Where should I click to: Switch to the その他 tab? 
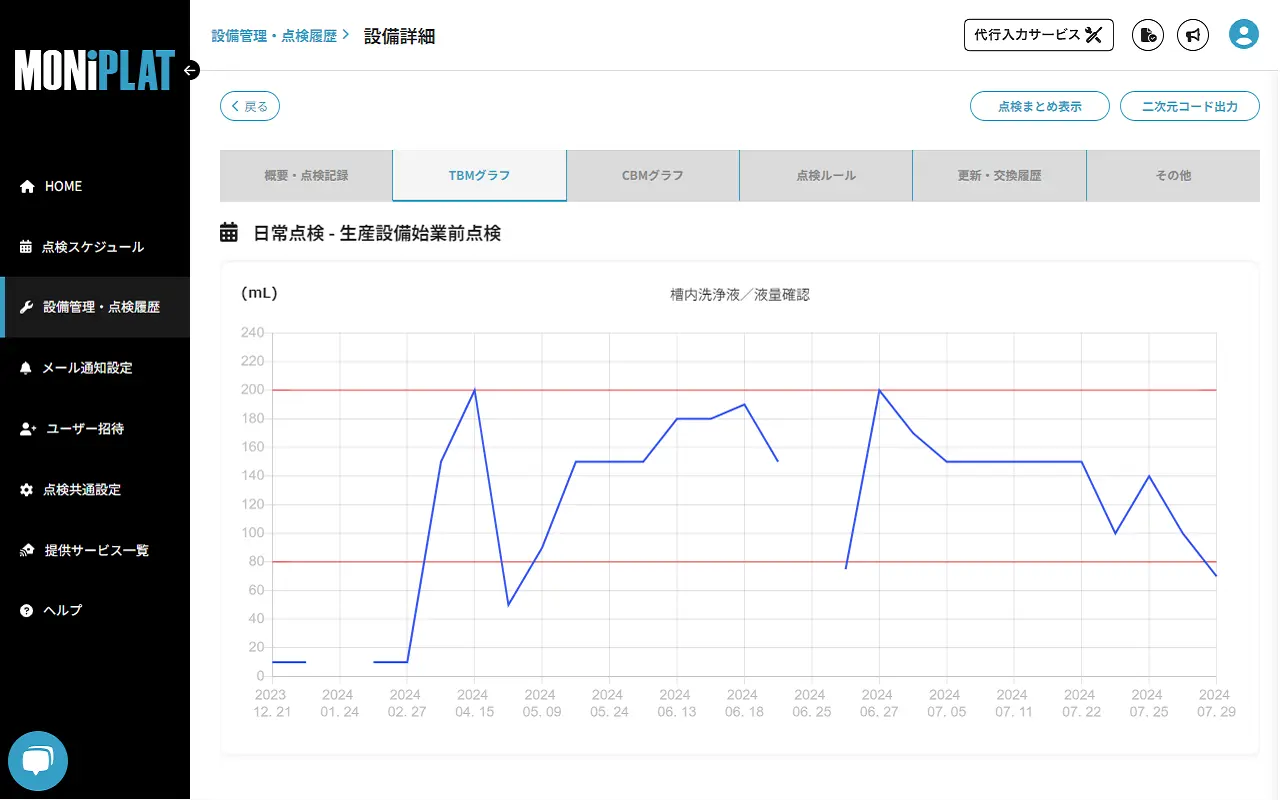[1172, 174]
